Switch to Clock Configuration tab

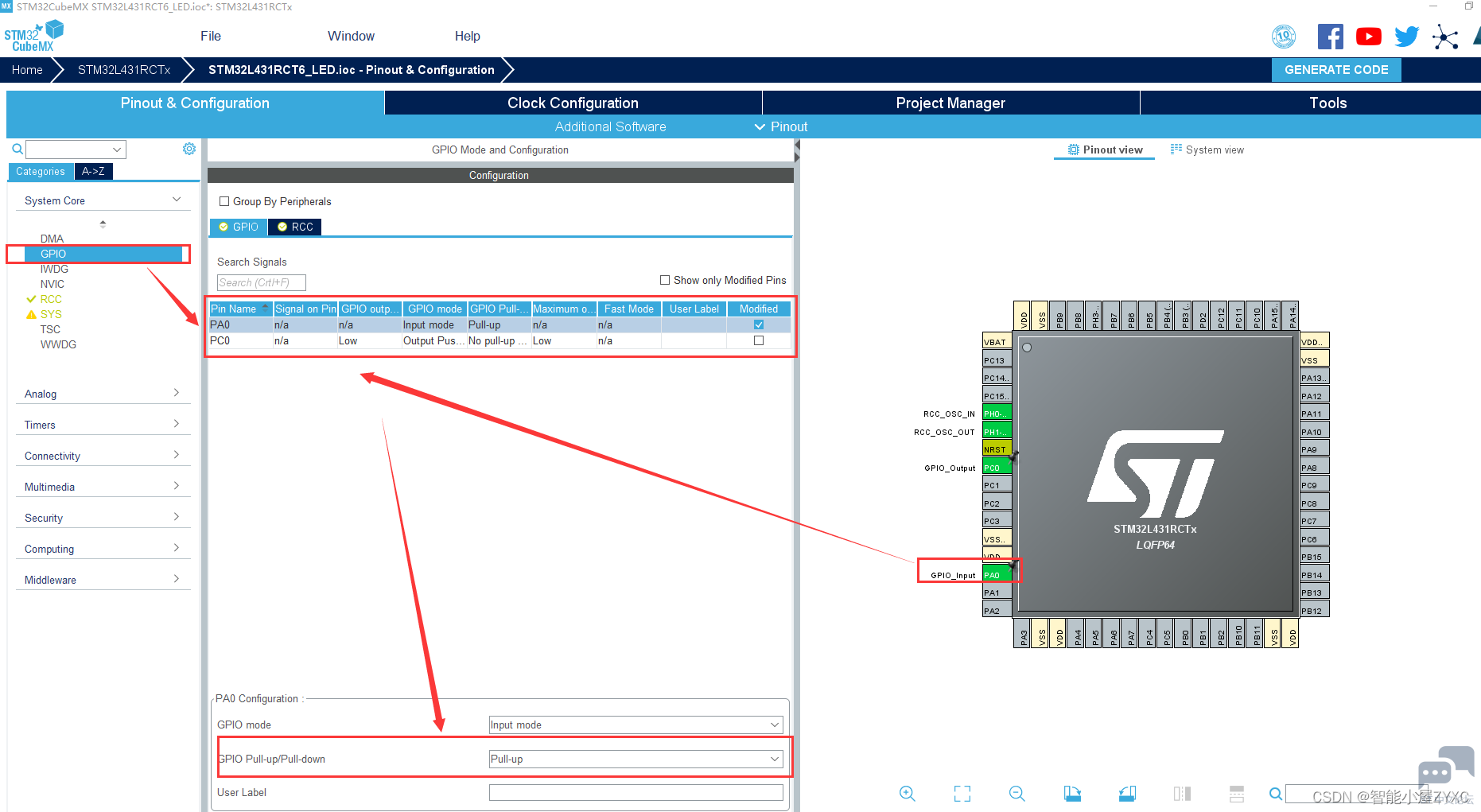click(573, 103)
